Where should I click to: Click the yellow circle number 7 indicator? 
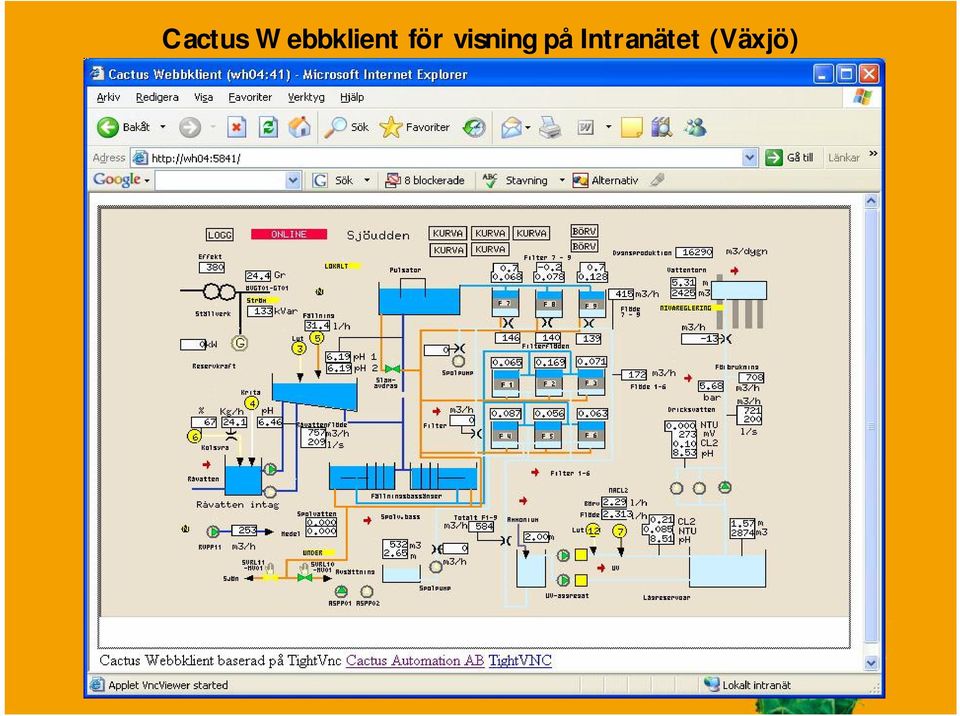coord(620,531)
